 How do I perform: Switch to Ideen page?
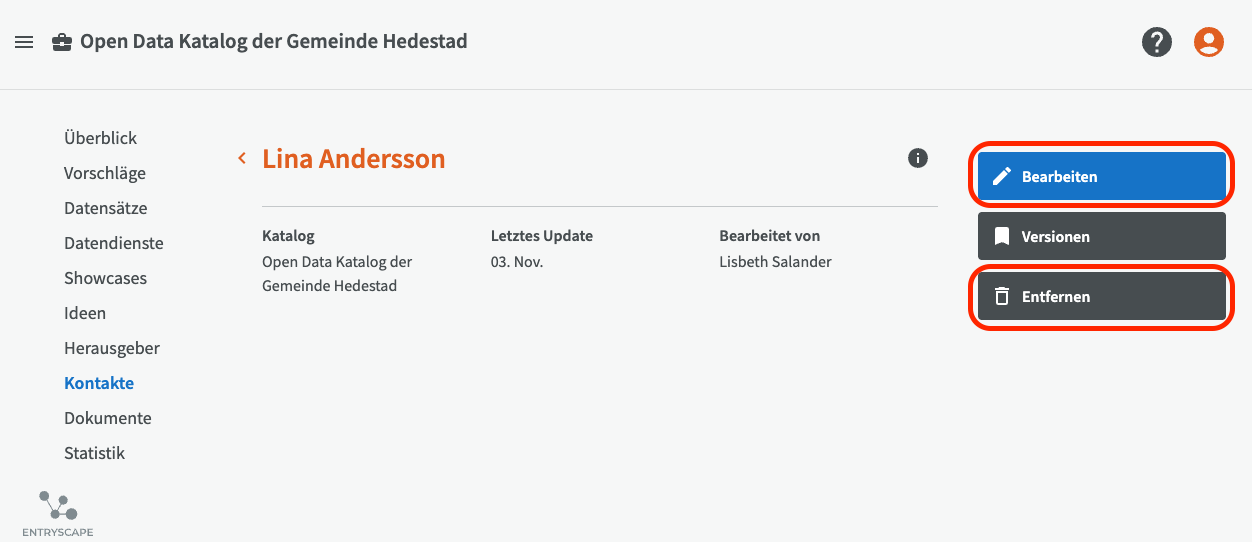point(85,313)
